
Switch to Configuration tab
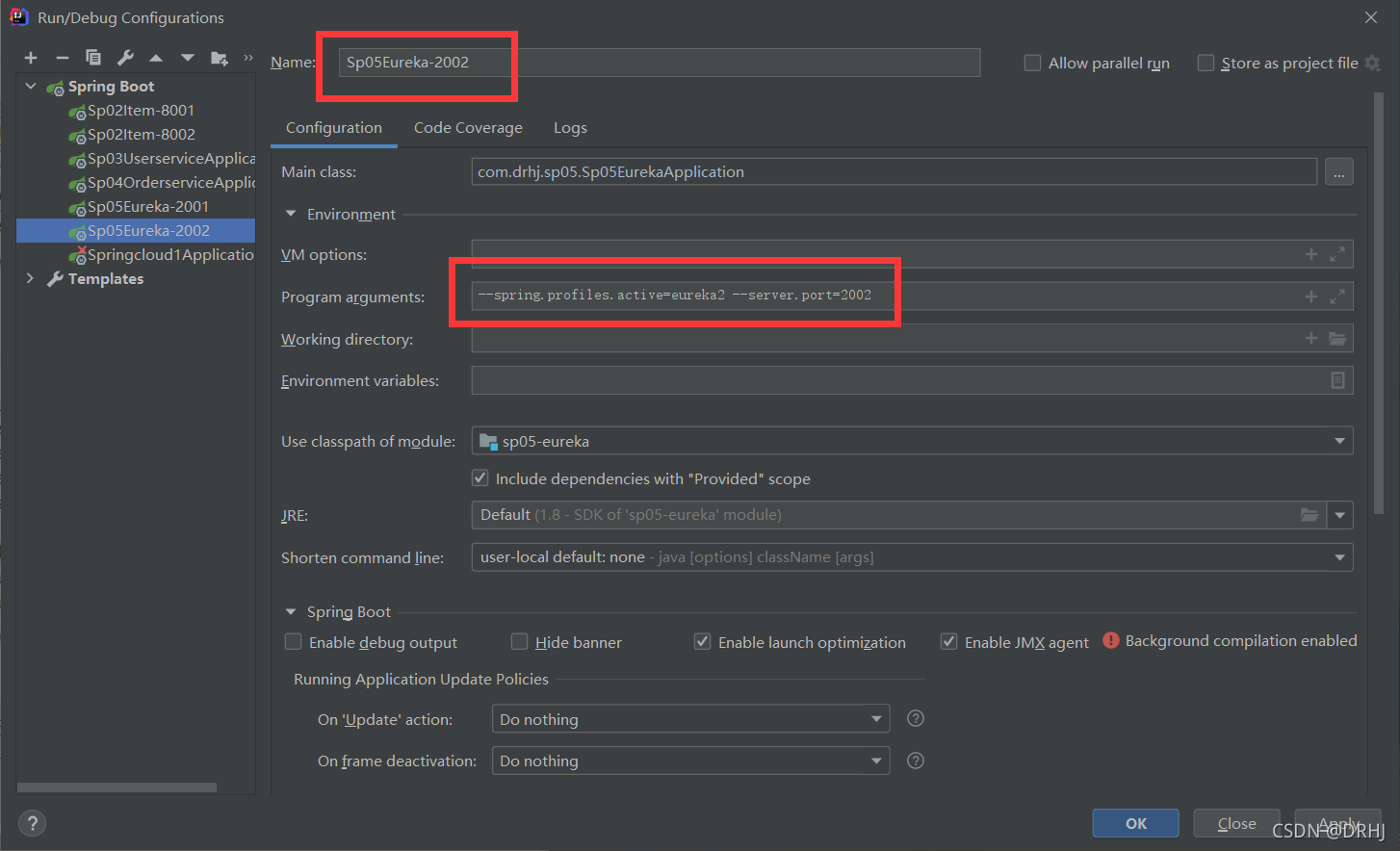334,128
